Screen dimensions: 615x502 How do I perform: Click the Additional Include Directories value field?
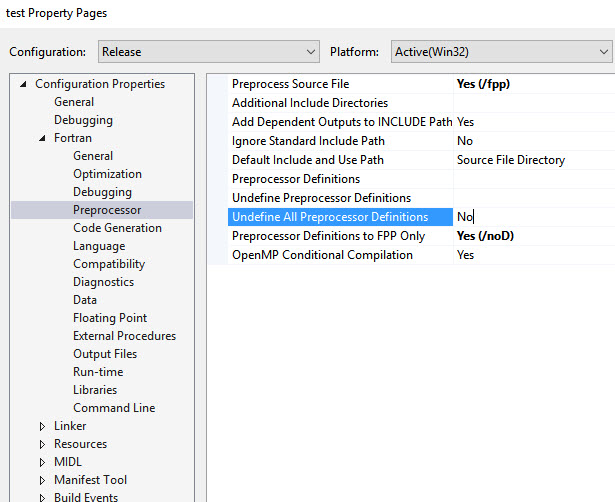533,103
